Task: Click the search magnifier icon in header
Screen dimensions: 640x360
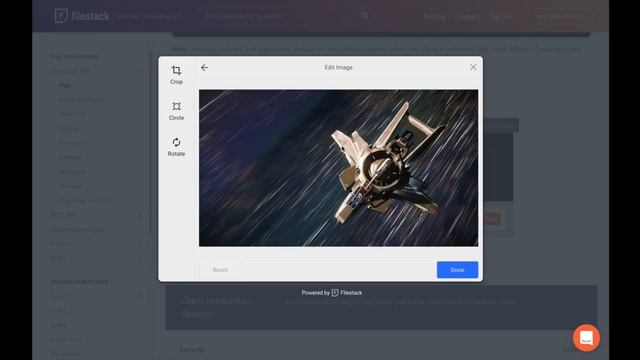Action: coord(365,16)
